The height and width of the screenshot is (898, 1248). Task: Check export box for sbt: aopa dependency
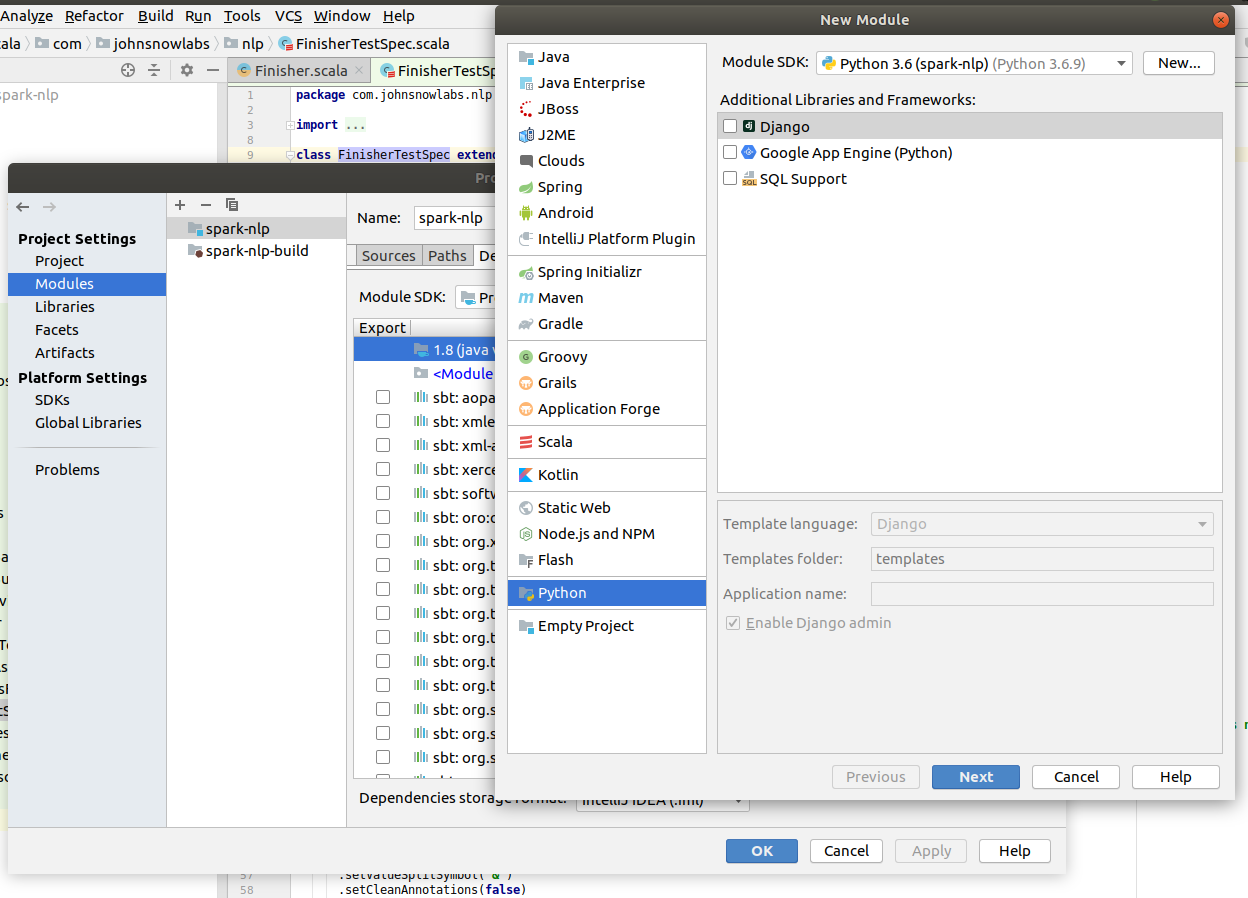pyautogui.click(x=383, y=397)
